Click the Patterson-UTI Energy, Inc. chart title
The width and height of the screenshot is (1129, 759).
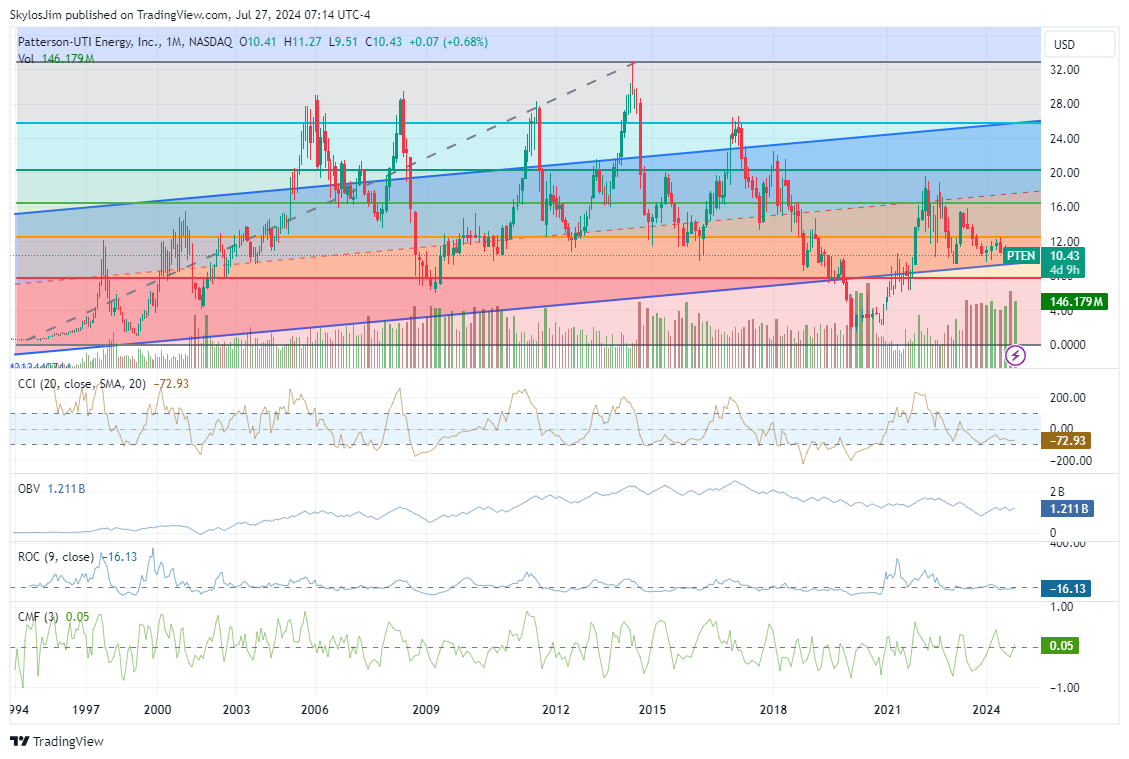[x=90, y=42]
